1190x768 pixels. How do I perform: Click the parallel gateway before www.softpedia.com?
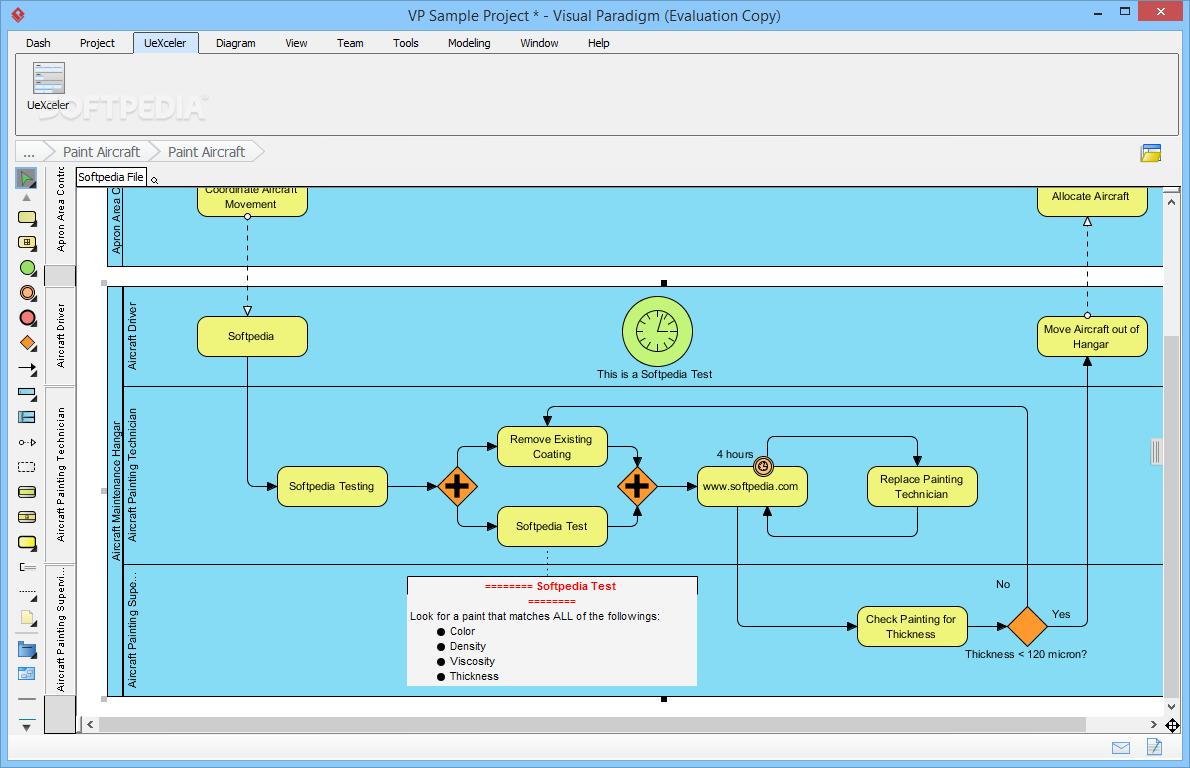pyautogui.click(x=637, y=486)
